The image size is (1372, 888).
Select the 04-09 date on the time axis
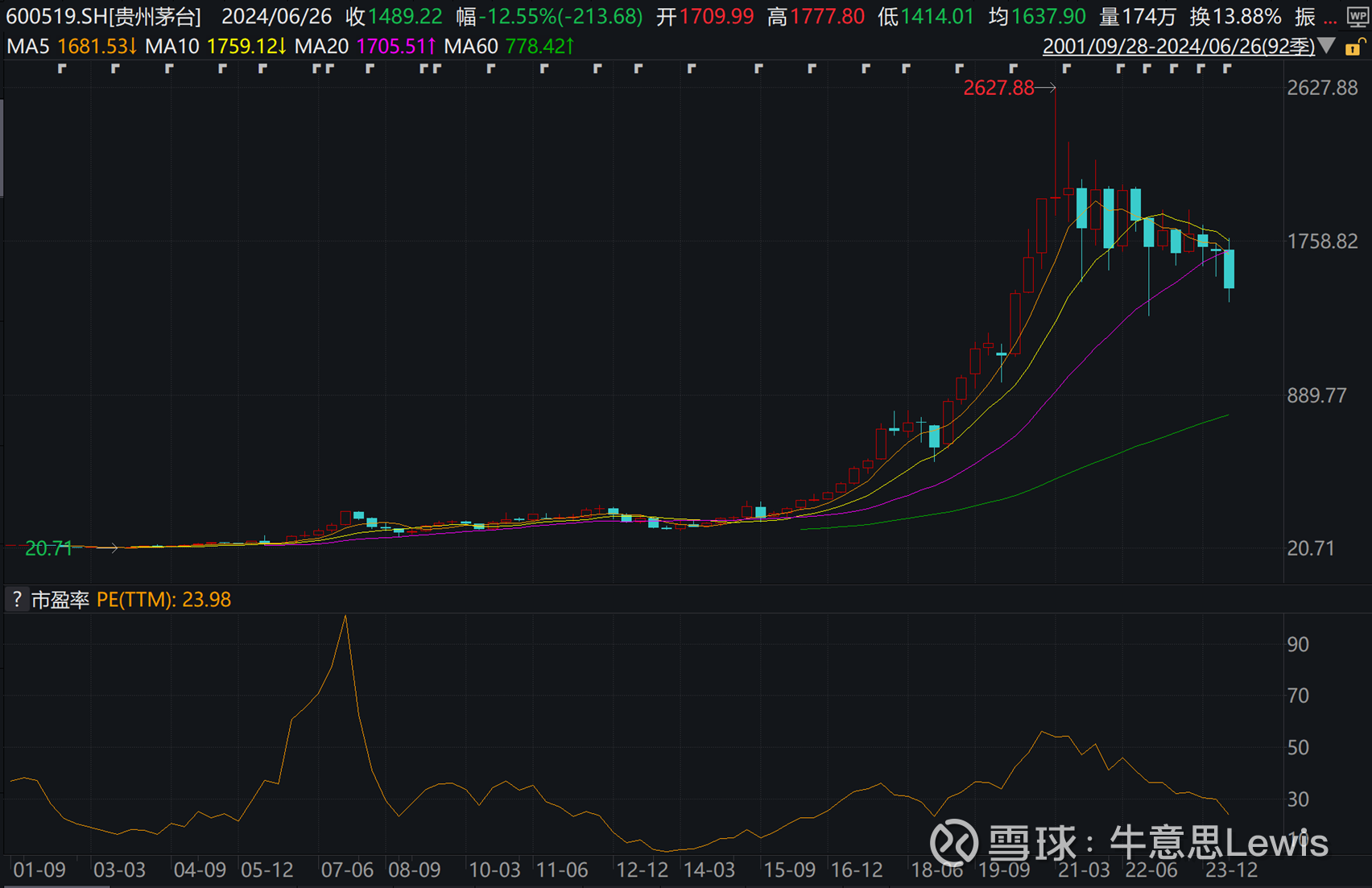(200, 870)
